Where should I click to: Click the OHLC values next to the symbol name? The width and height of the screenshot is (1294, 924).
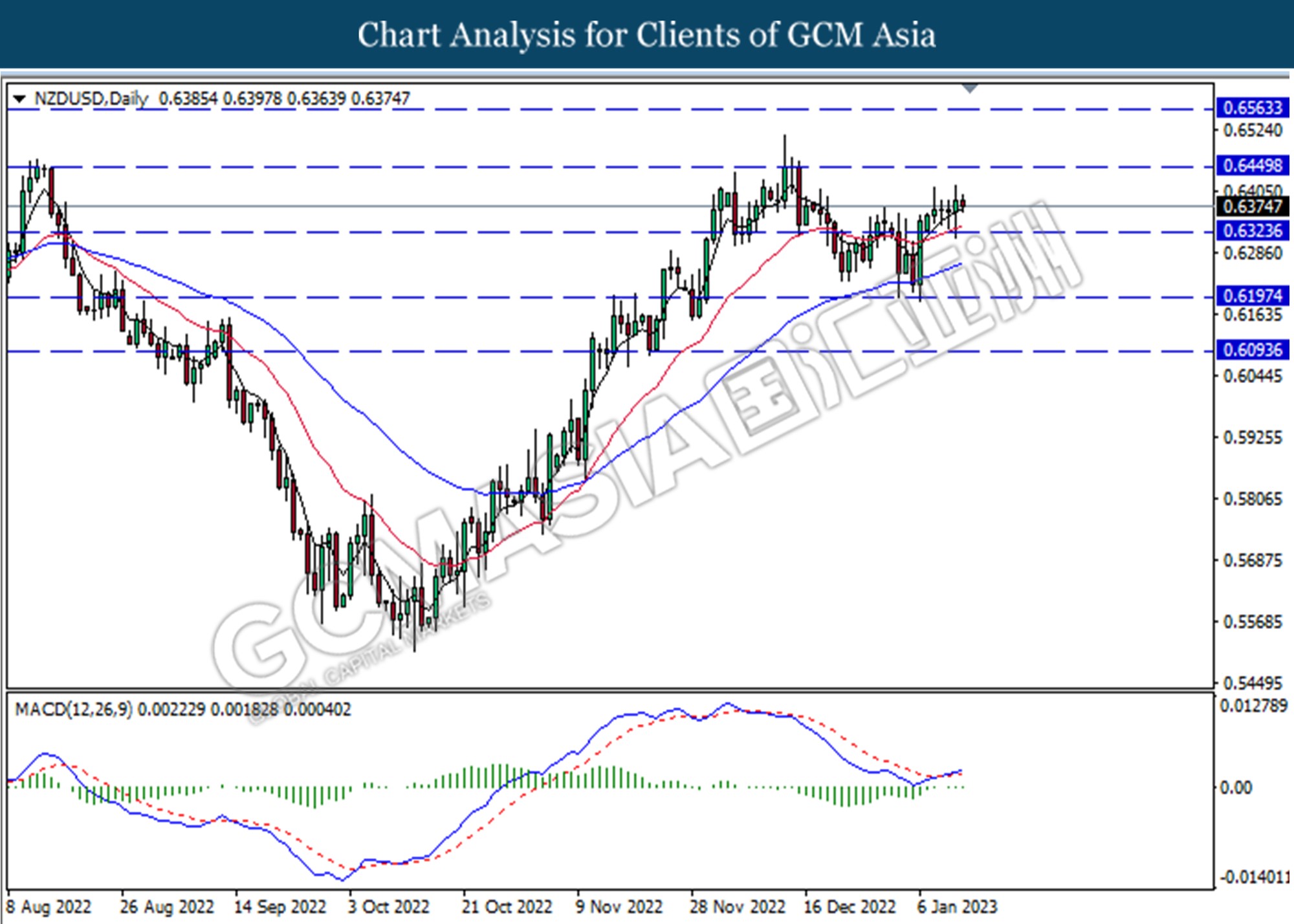click(284, 99)
